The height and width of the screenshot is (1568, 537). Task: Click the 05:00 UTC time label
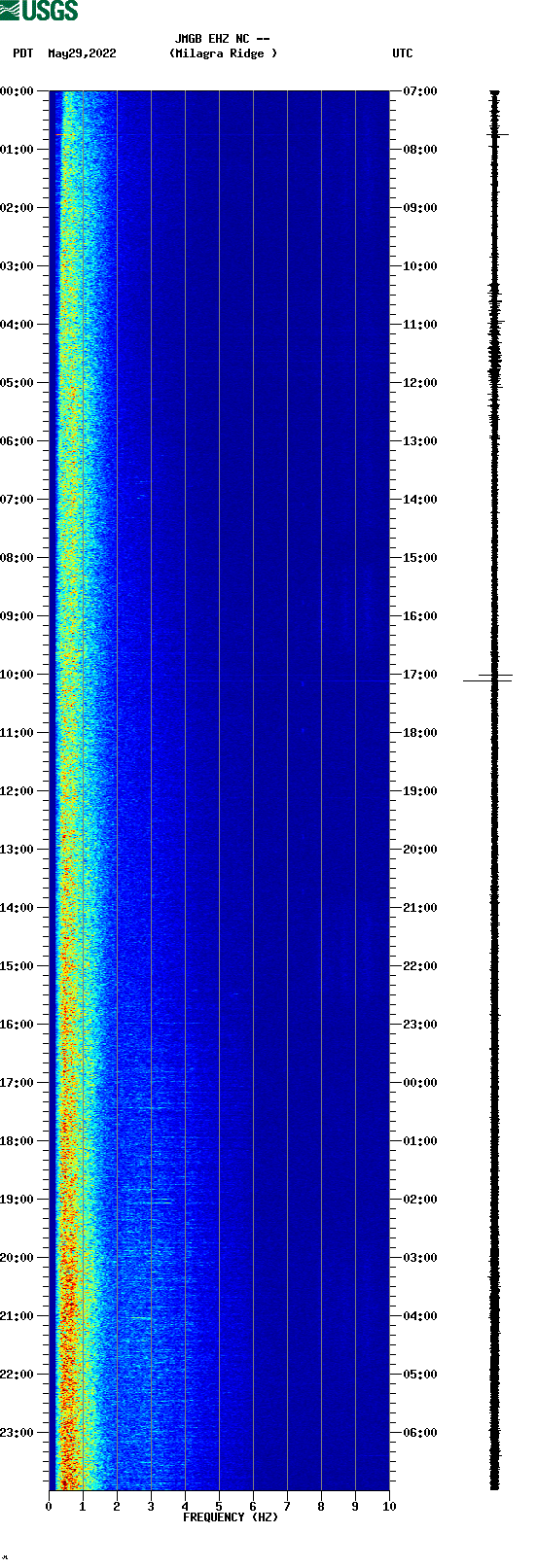[x=420, y=1375]
